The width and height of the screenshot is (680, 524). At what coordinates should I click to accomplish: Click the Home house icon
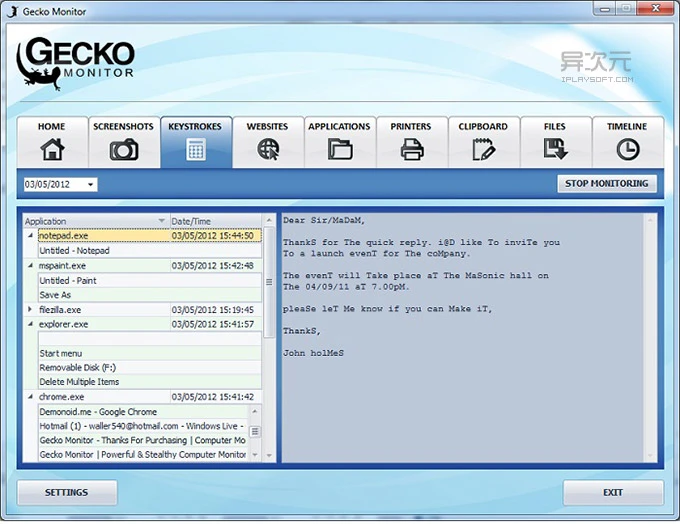[52, 150]
